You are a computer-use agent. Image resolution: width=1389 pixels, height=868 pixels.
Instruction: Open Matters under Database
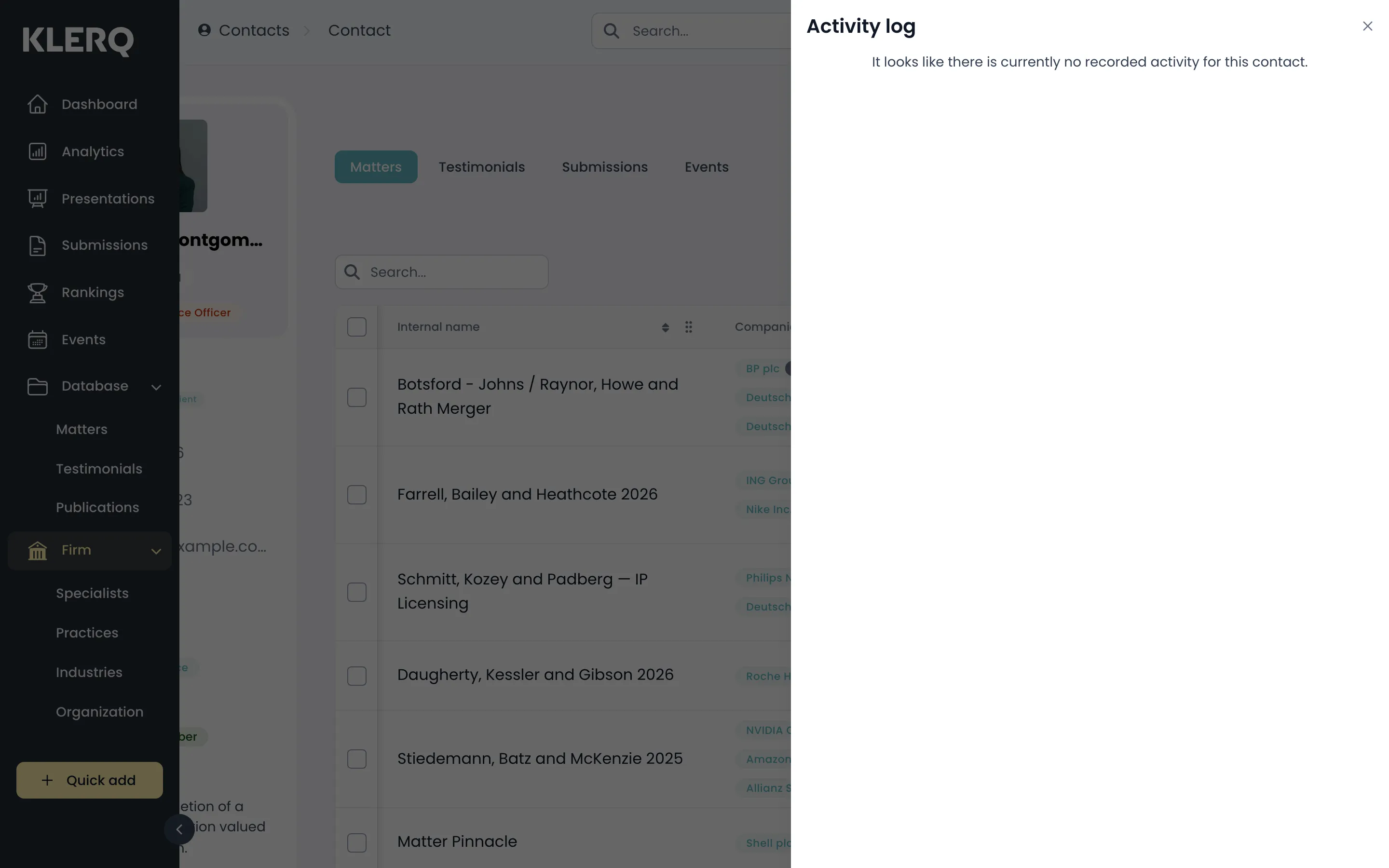(x=82, y=429)
